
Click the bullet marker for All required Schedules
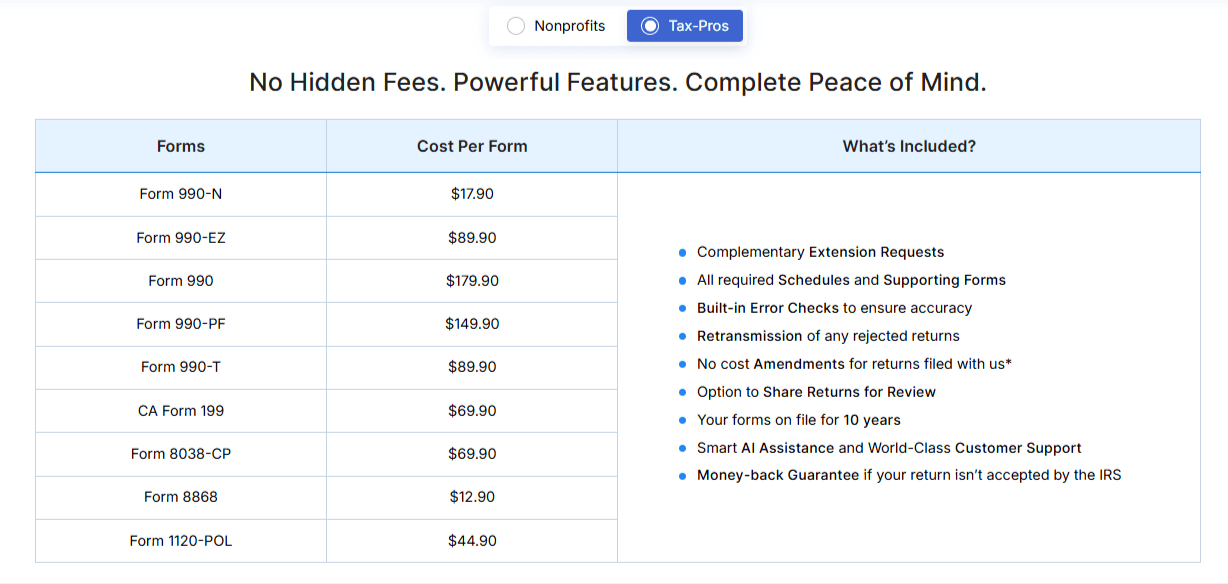(x=684, y=280)
